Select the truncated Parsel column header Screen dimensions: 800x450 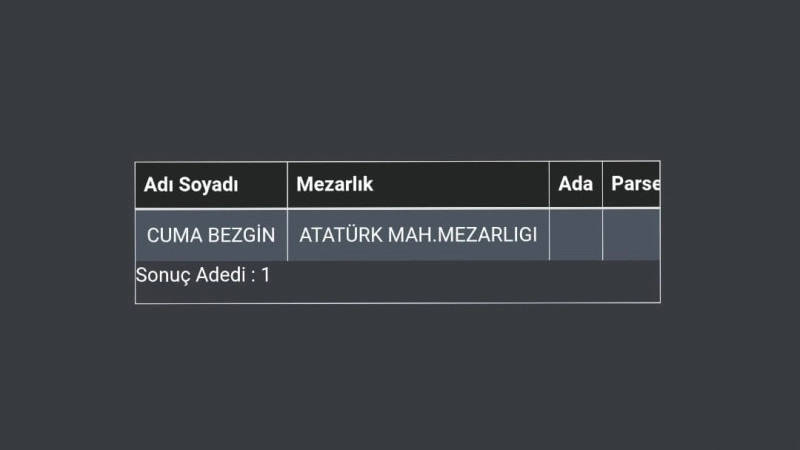[632, 185]
